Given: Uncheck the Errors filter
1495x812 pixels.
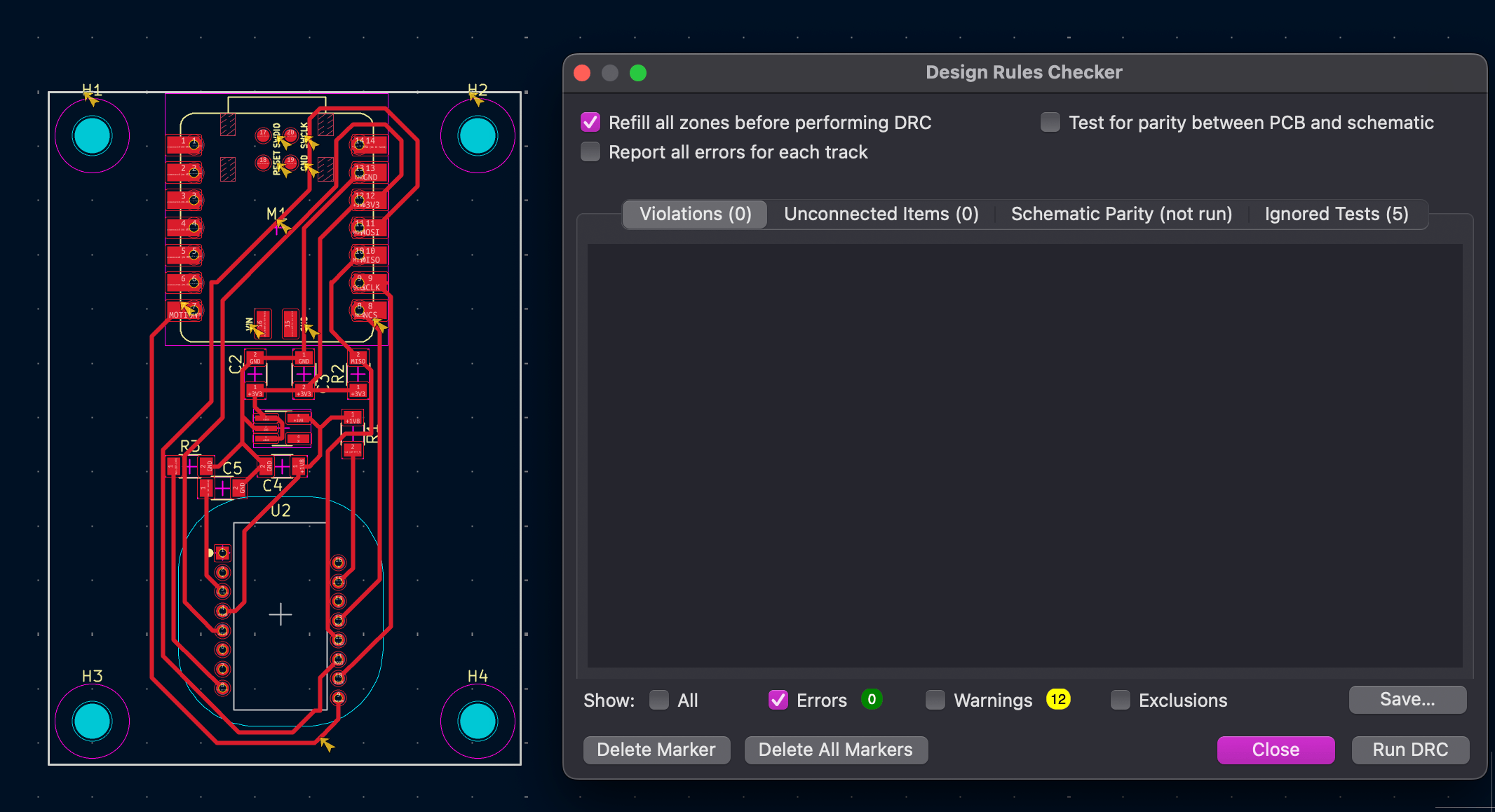Looking at the screenshot, I should click(778, 699).
